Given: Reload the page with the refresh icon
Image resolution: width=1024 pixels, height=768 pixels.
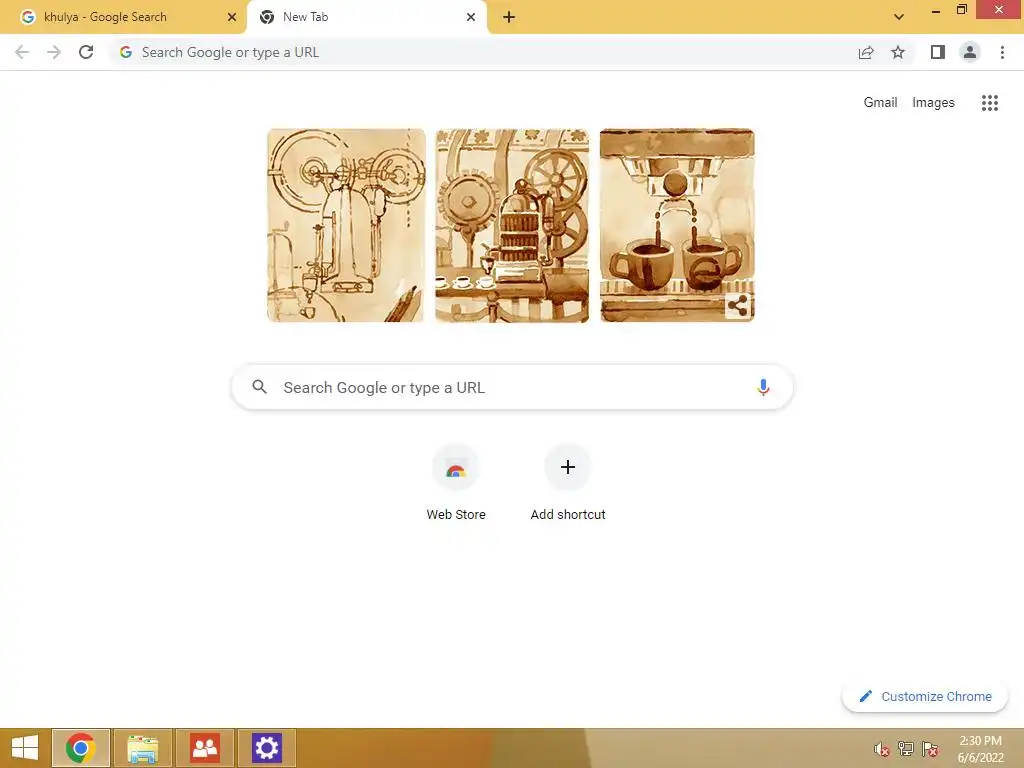Looking at the screenshot, I should 86,52.
